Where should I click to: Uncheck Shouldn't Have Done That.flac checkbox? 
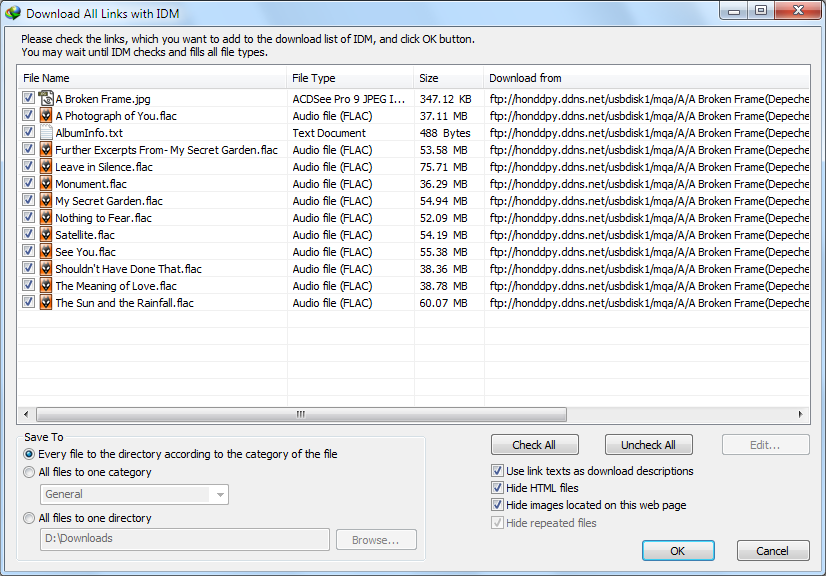pos(28,268)
